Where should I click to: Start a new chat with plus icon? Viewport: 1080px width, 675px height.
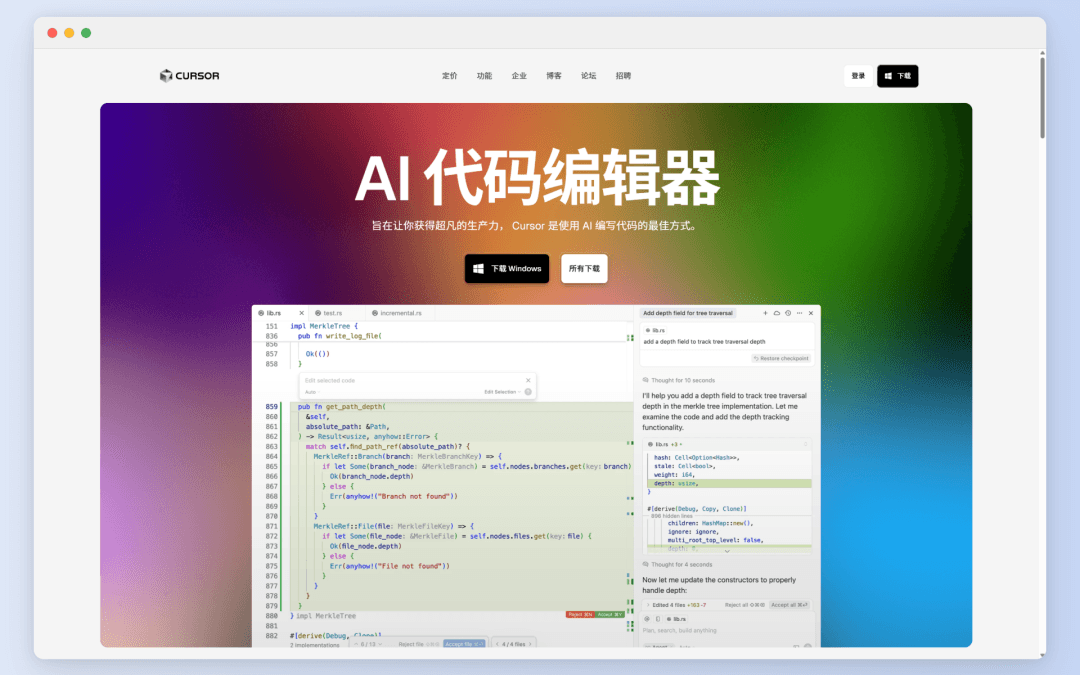click(766, 313)
